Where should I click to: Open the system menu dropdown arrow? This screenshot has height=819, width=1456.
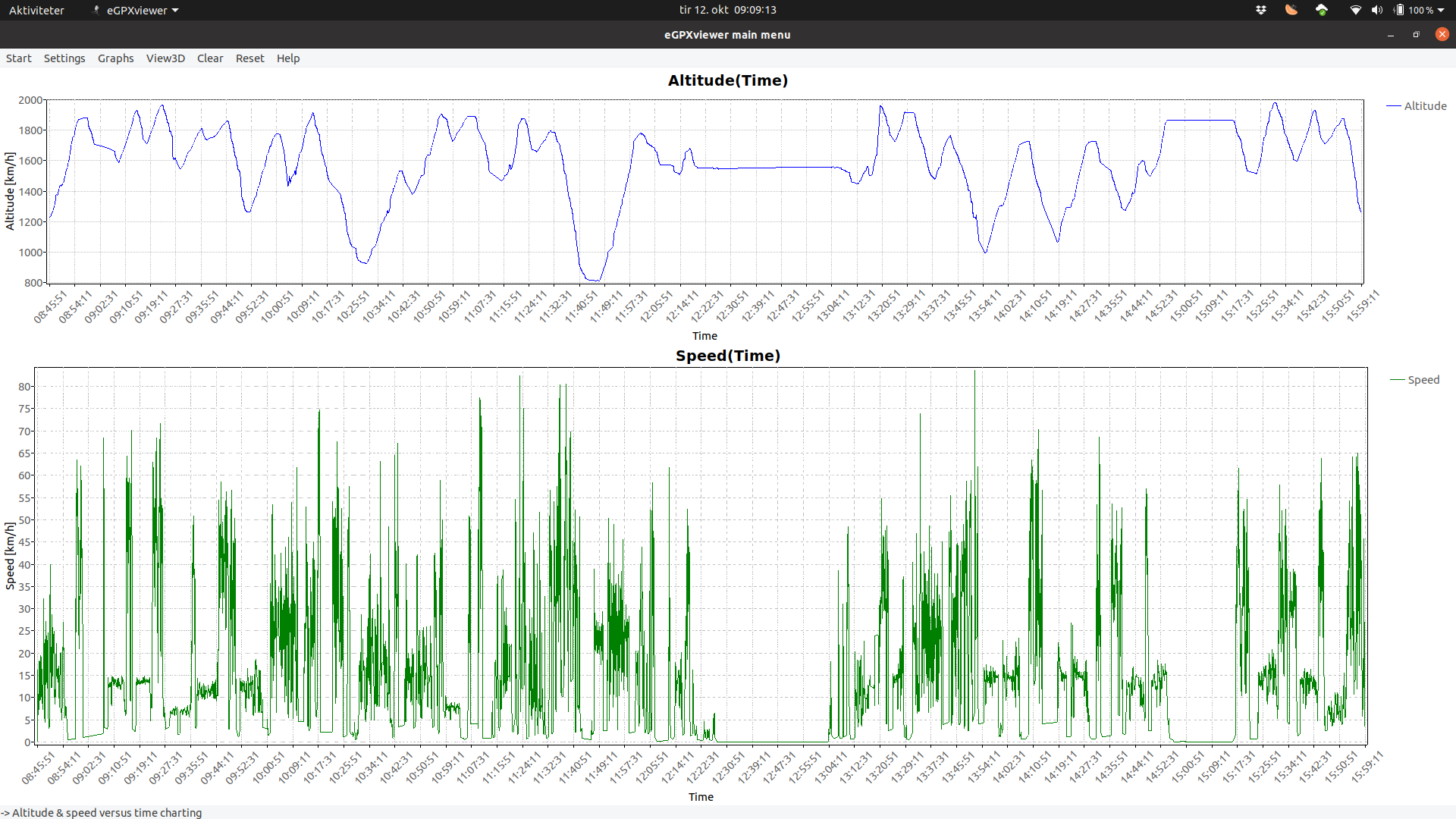coord(1441,10)
